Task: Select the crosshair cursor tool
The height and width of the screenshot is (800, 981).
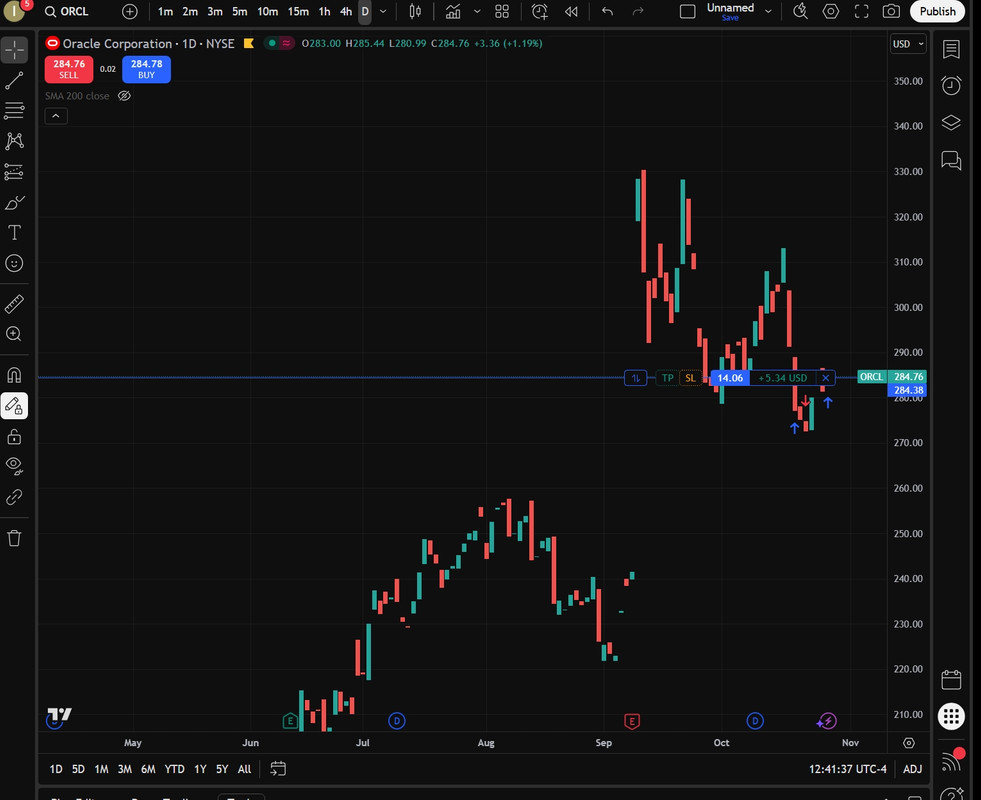Action: [14, 50]
